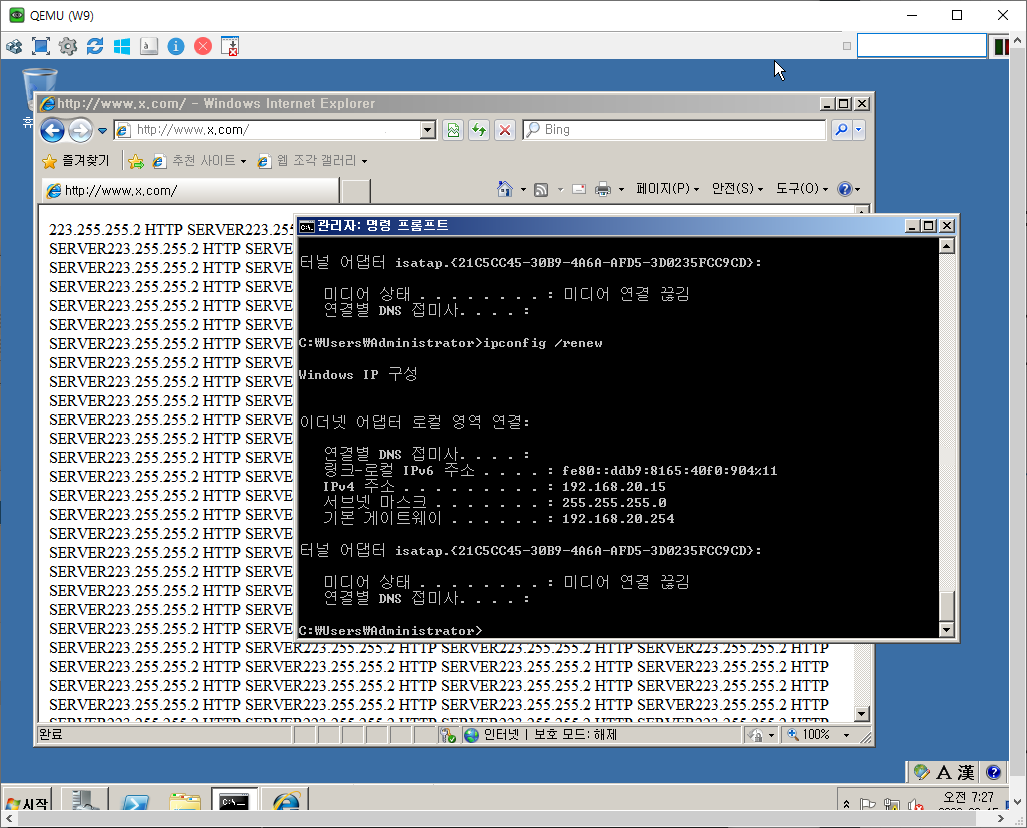
Task: Click the red disconnect circle in QEMU toolbar
Action: coord(203,47)
